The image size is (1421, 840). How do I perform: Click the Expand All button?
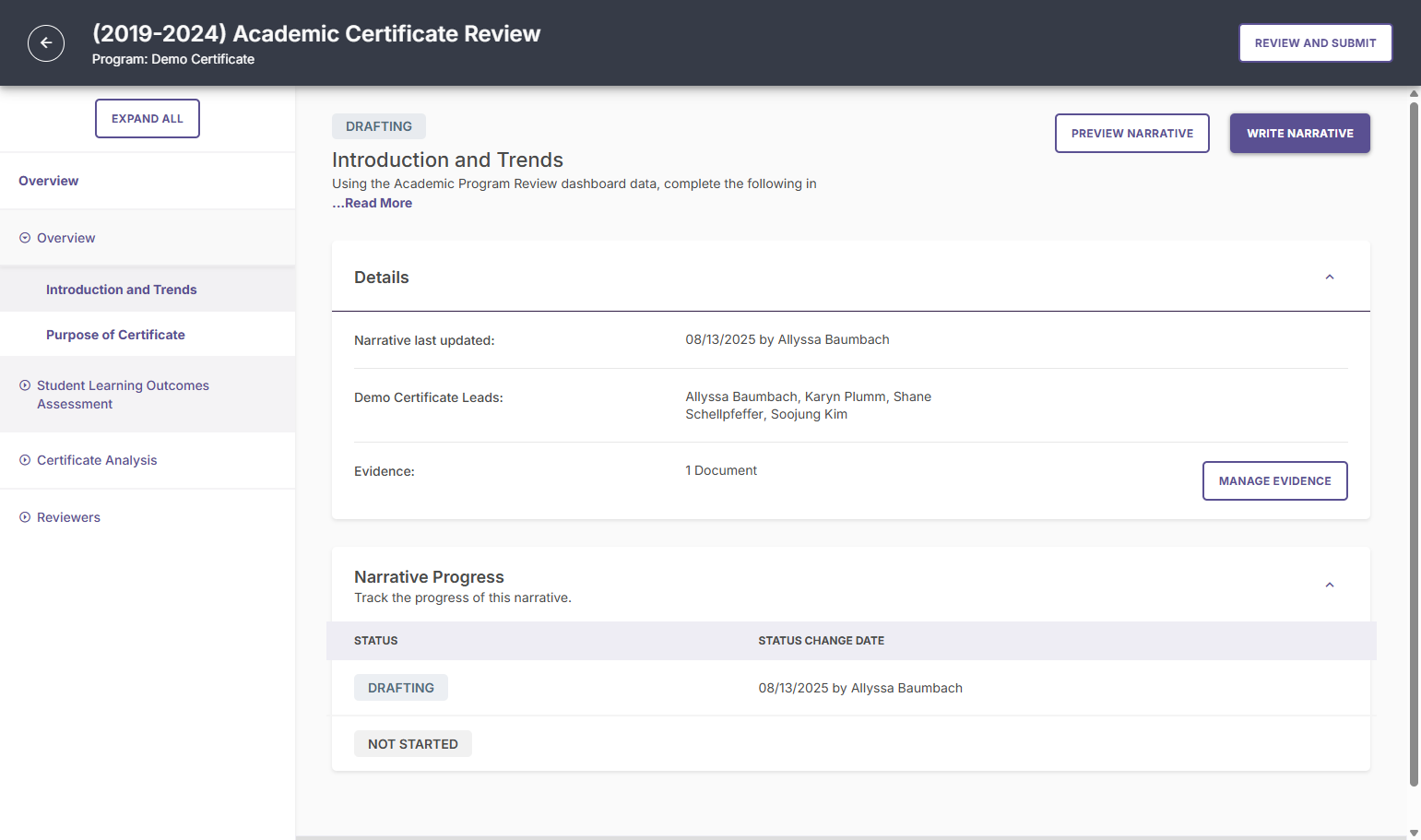(148, 119)
